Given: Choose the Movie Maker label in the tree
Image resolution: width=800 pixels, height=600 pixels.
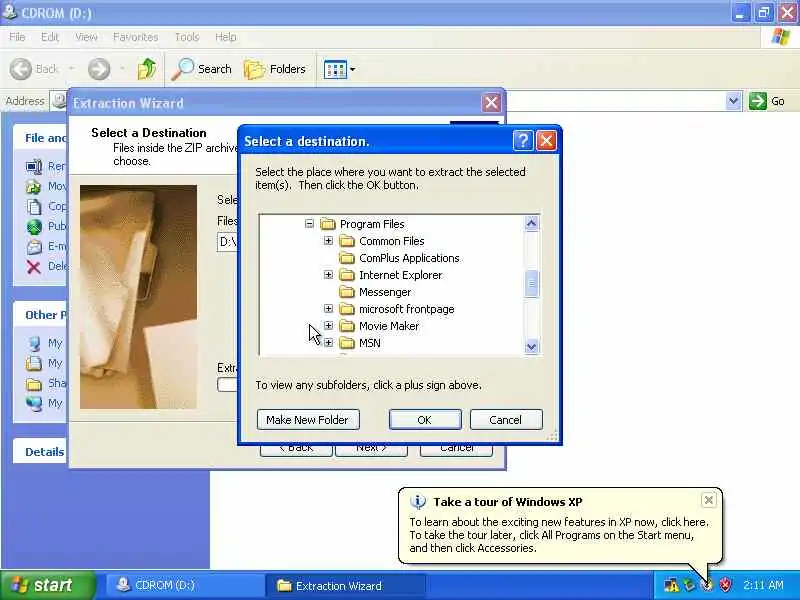Looking at the screenshot, I should coord(389,326).
